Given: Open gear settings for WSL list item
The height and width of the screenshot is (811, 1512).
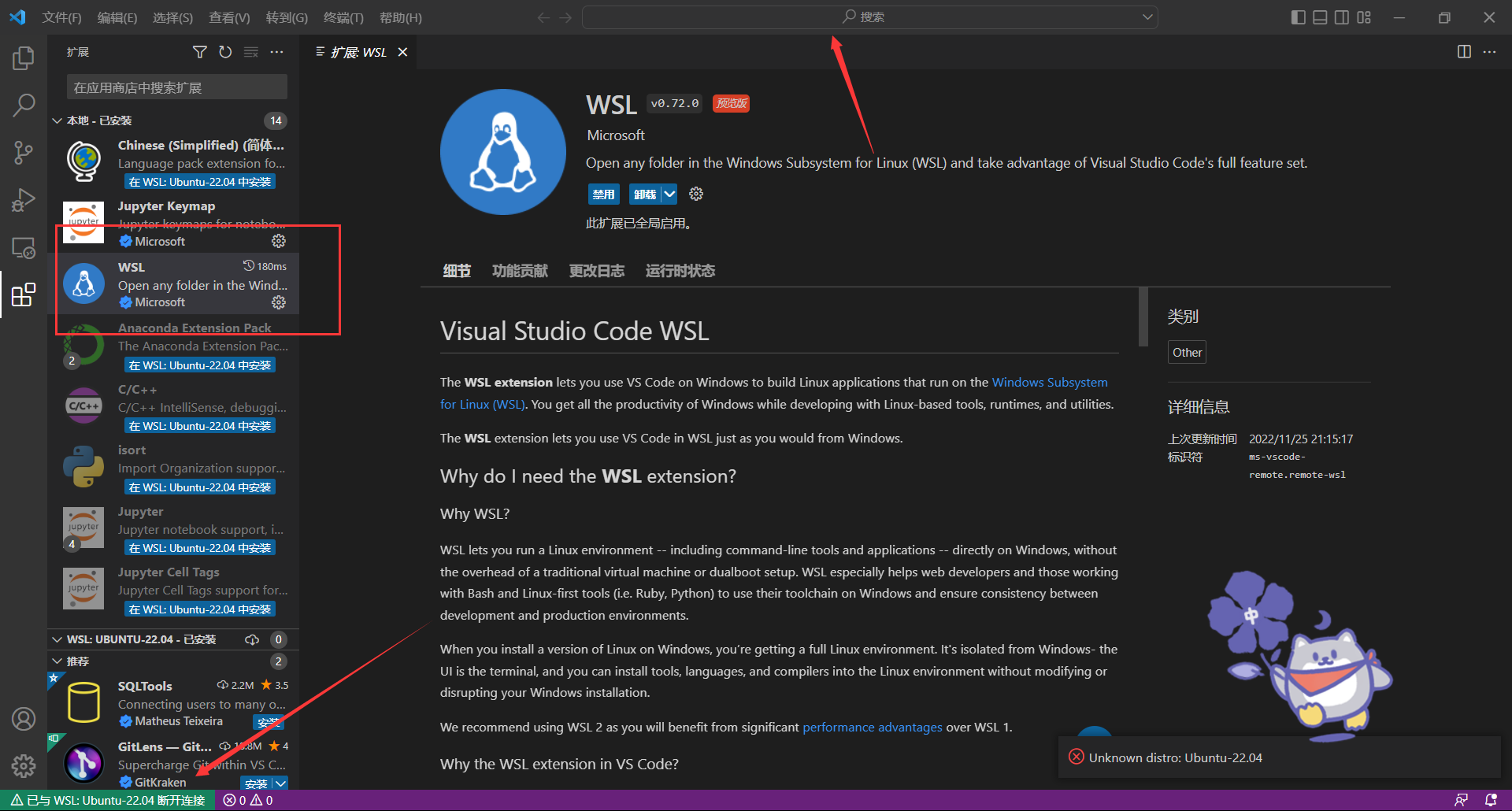Looking at the screenshot, I should 279,302.
